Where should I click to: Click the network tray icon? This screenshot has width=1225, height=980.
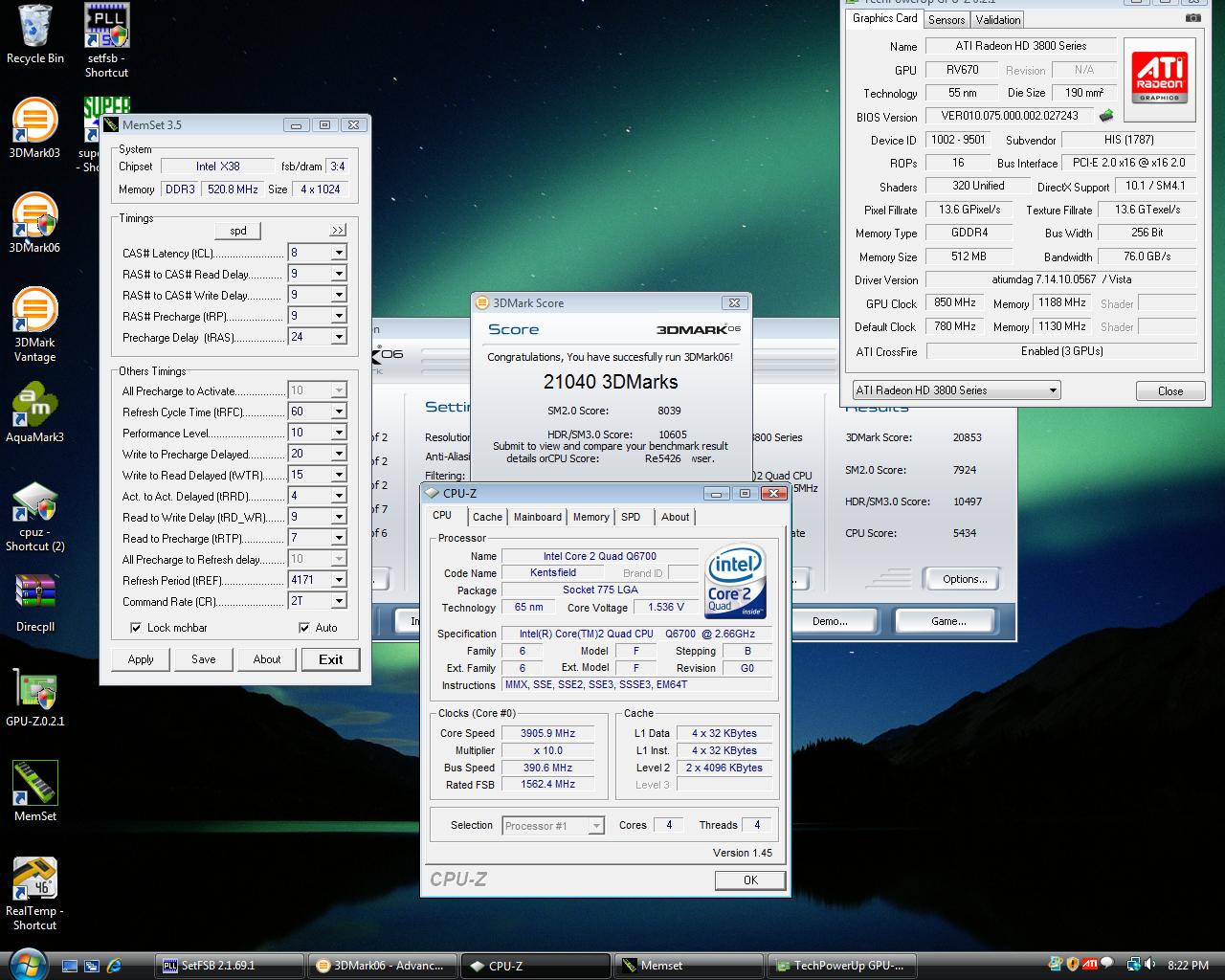[x=1133, y=965]
